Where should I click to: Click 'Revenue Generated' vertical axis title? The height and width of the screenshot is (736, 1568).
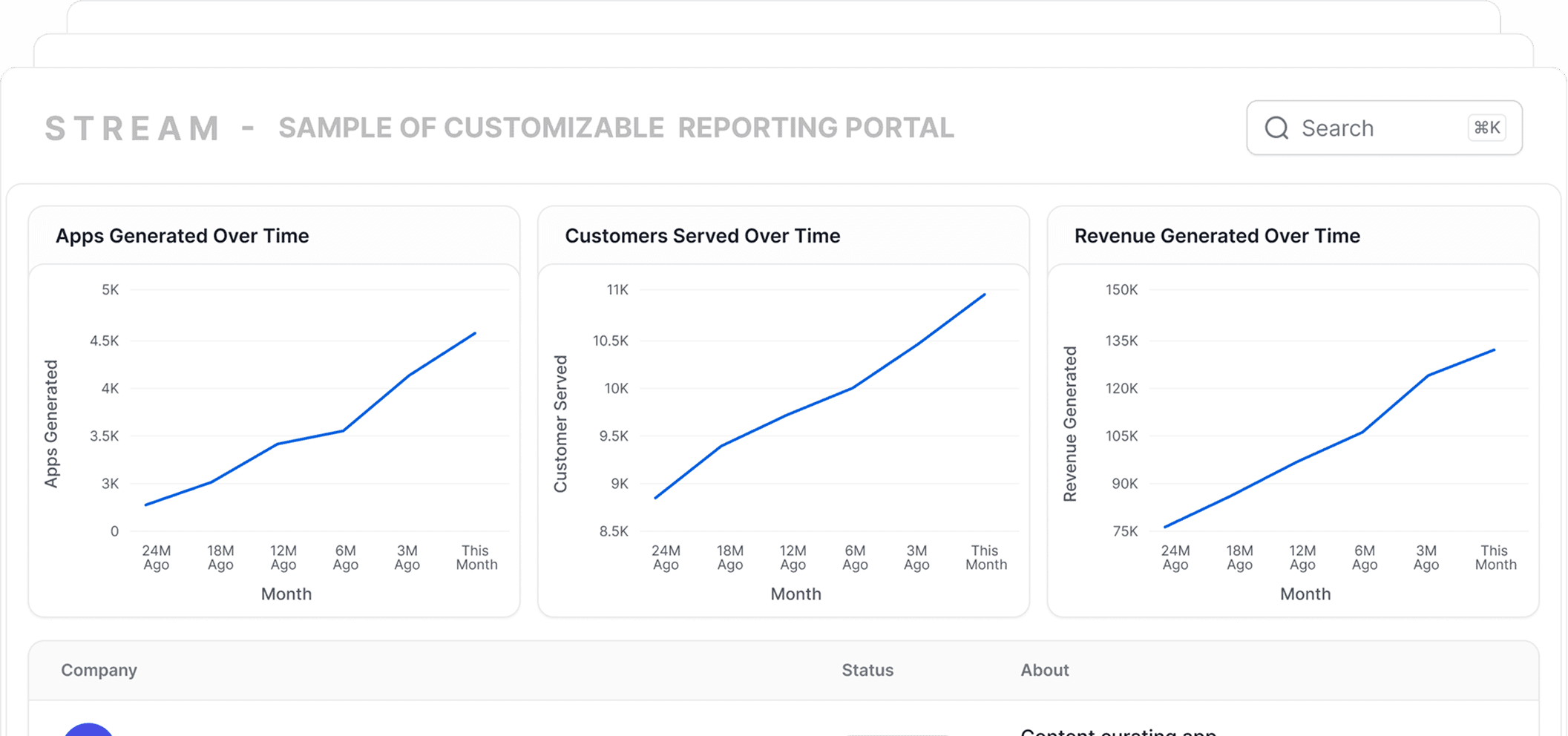tap(1069, 424)
